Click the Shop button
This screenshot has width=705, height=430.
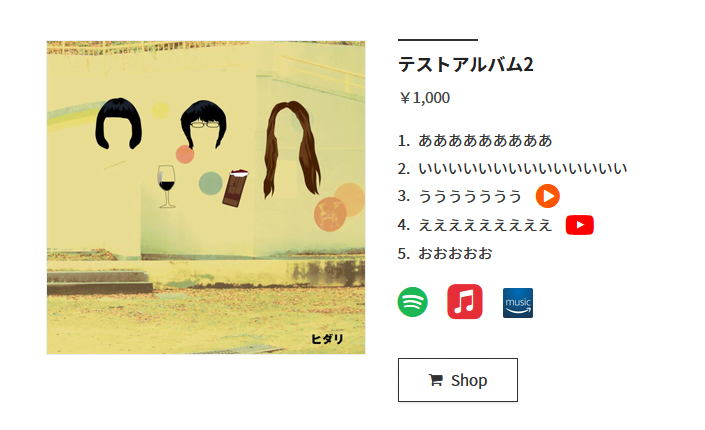(x=458, y=380)
